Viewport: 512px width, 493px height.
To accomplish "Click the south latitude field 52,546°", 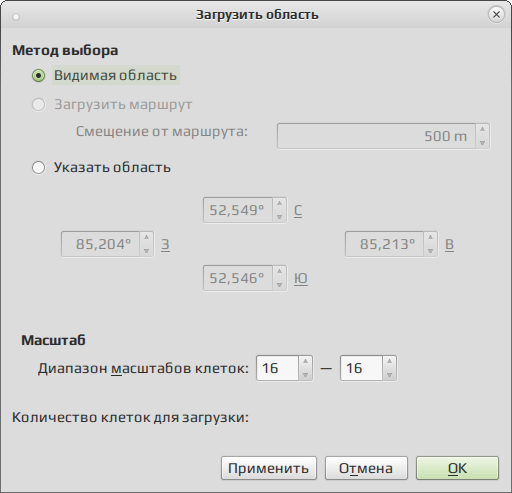I will [238, 278].
